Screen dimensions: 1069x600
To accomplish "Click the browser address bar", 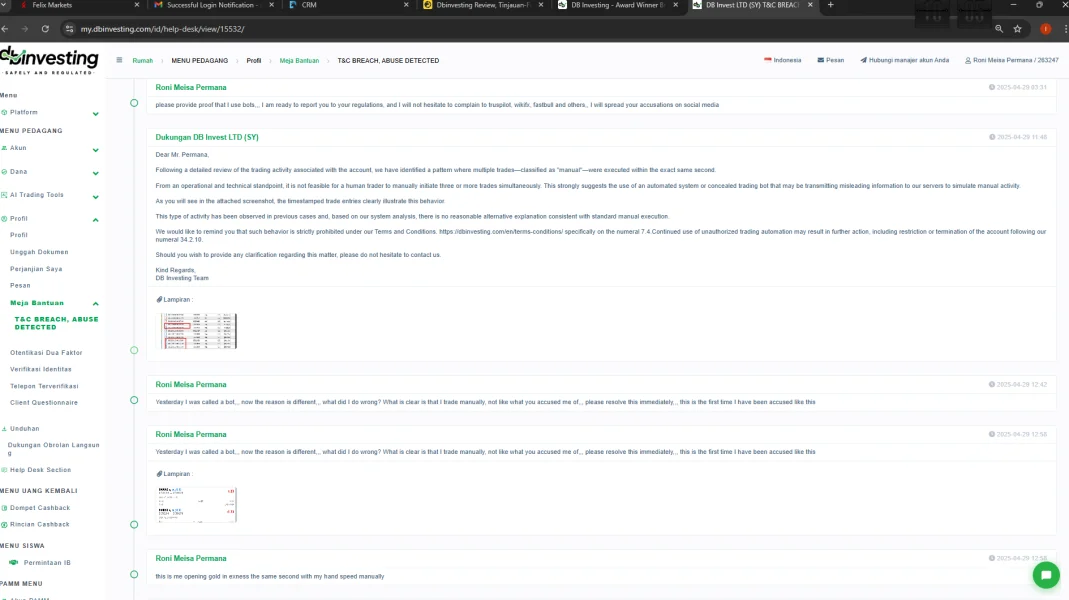I will click(500, 29).
